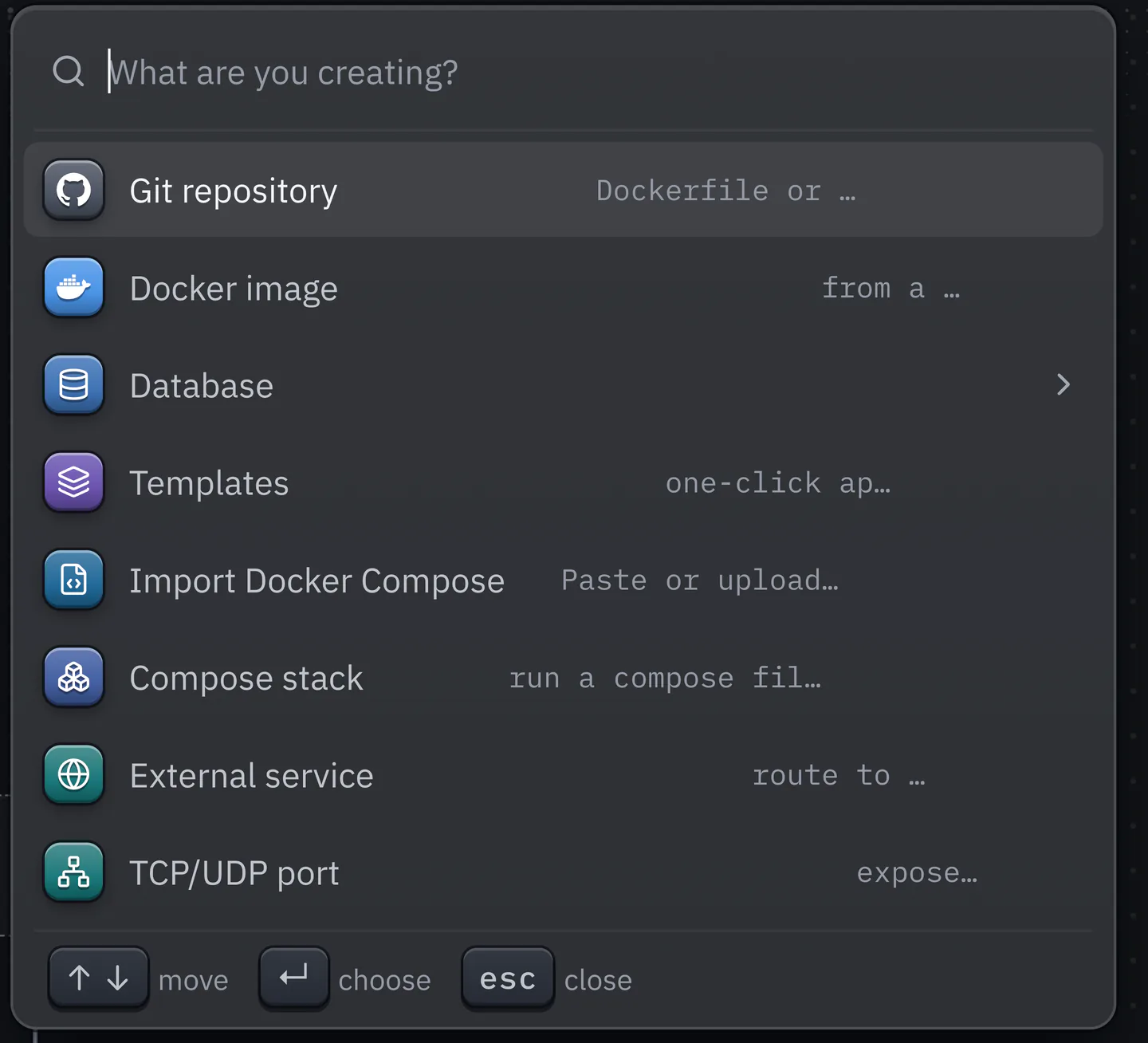
Task: Expand the Database submenu chevron
Action: point(1063,385)
